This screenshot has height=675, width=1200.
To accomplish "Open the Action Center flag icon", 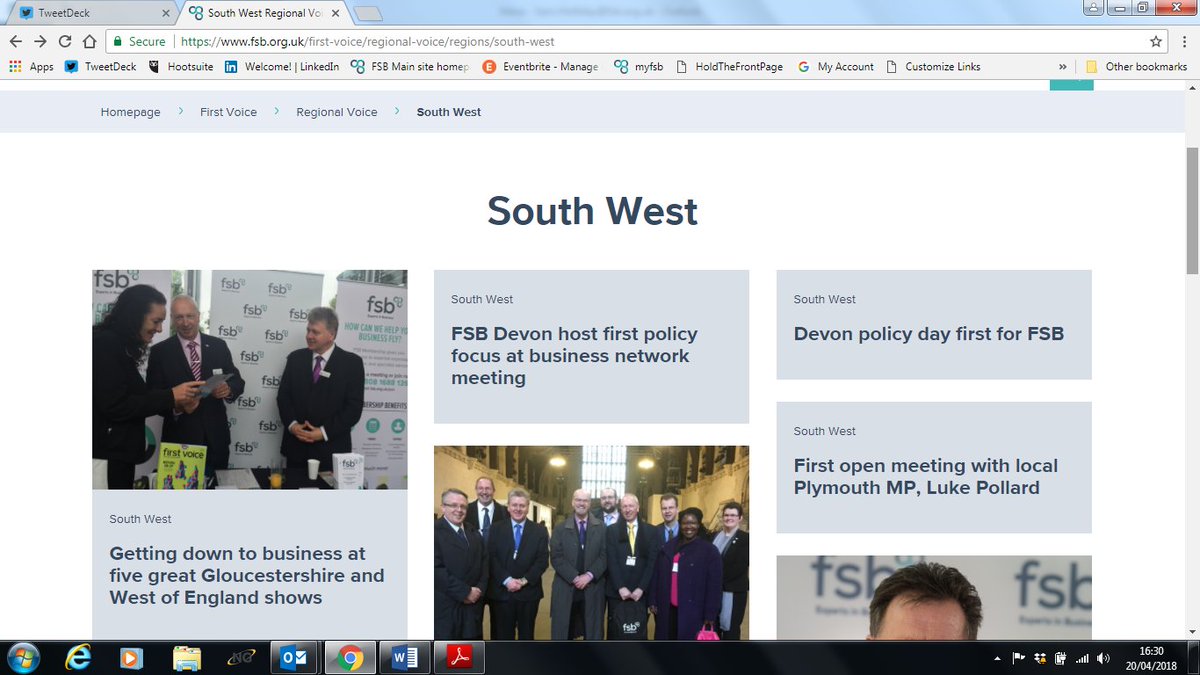I will tap(1019, 658).
